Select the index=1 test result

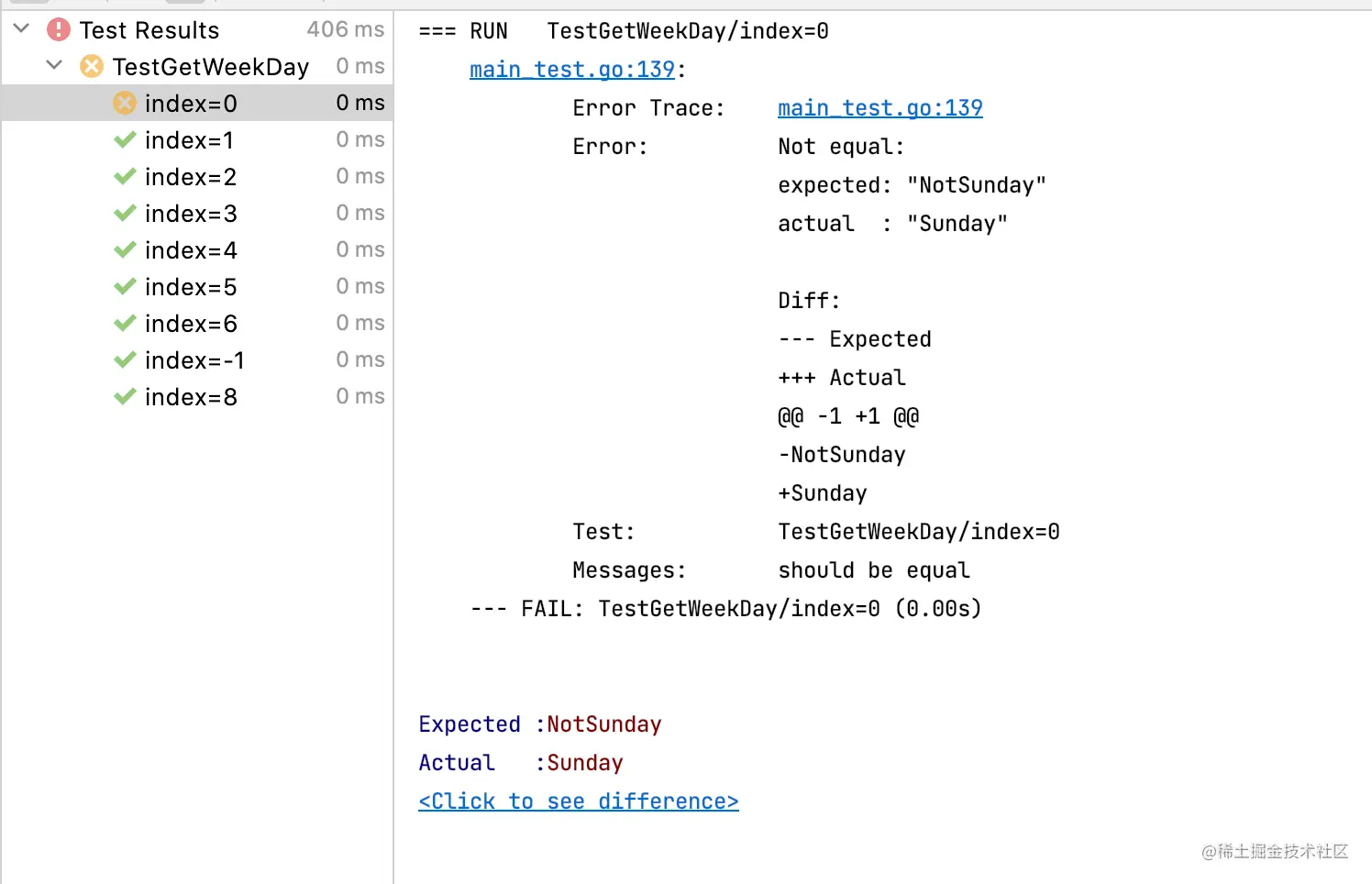point(197,139)
